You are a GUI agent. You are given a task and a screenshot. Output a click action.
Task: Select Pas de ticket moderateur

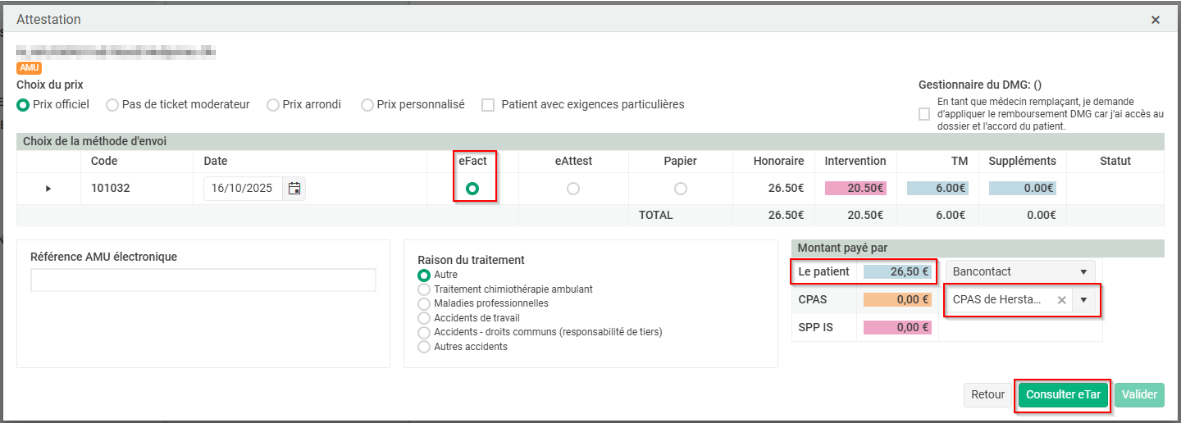[112, 104]
